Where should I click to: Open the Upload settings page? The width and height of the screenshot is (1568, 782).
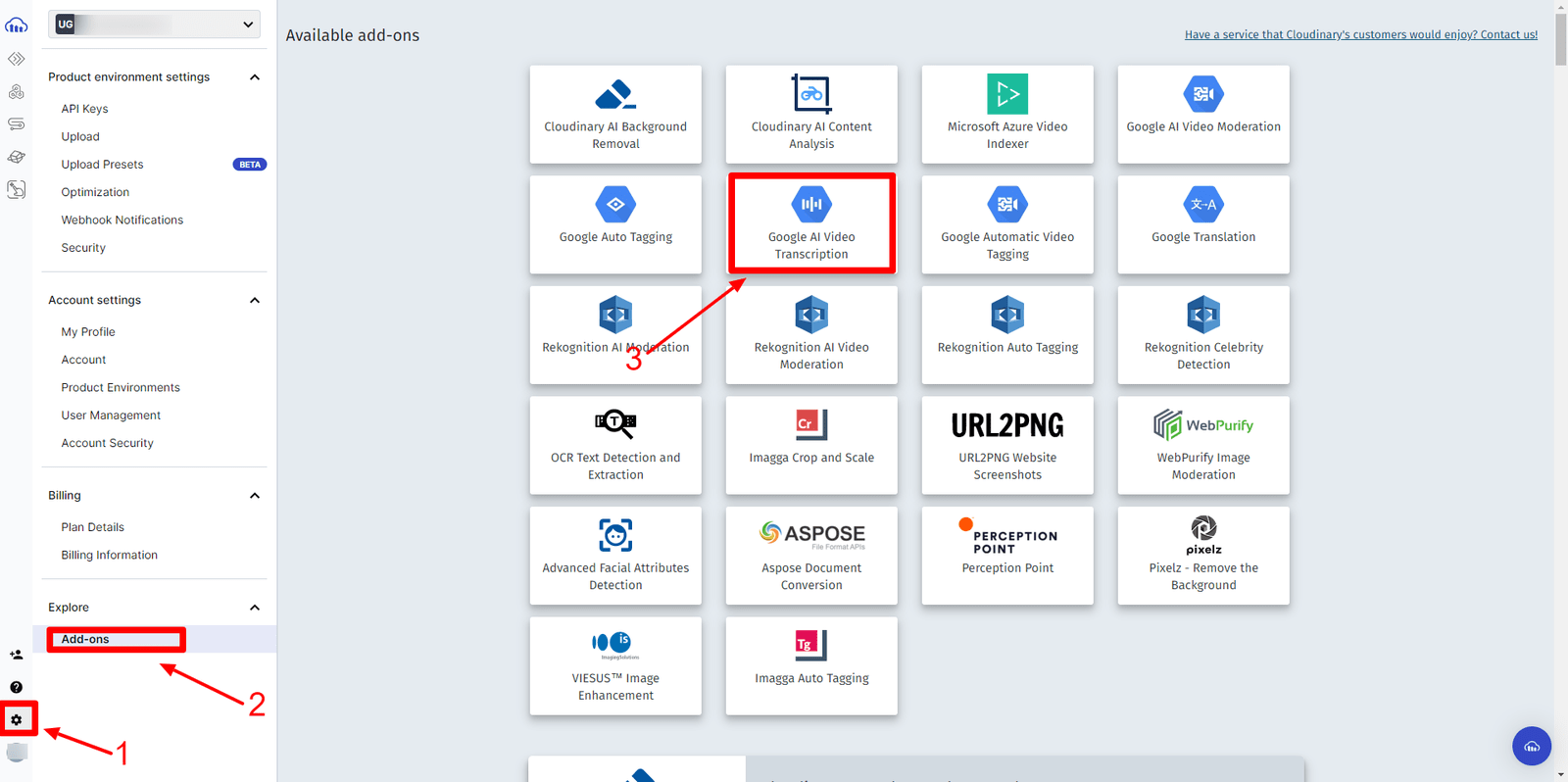click(80, 137)
